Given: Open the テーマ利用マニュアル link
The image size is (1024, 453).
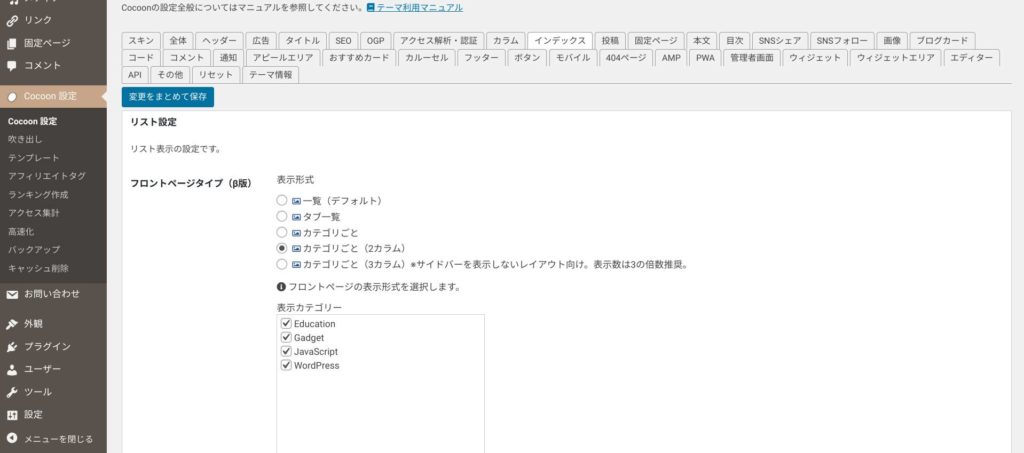Looking at the screenshot, I should [419, 8].
